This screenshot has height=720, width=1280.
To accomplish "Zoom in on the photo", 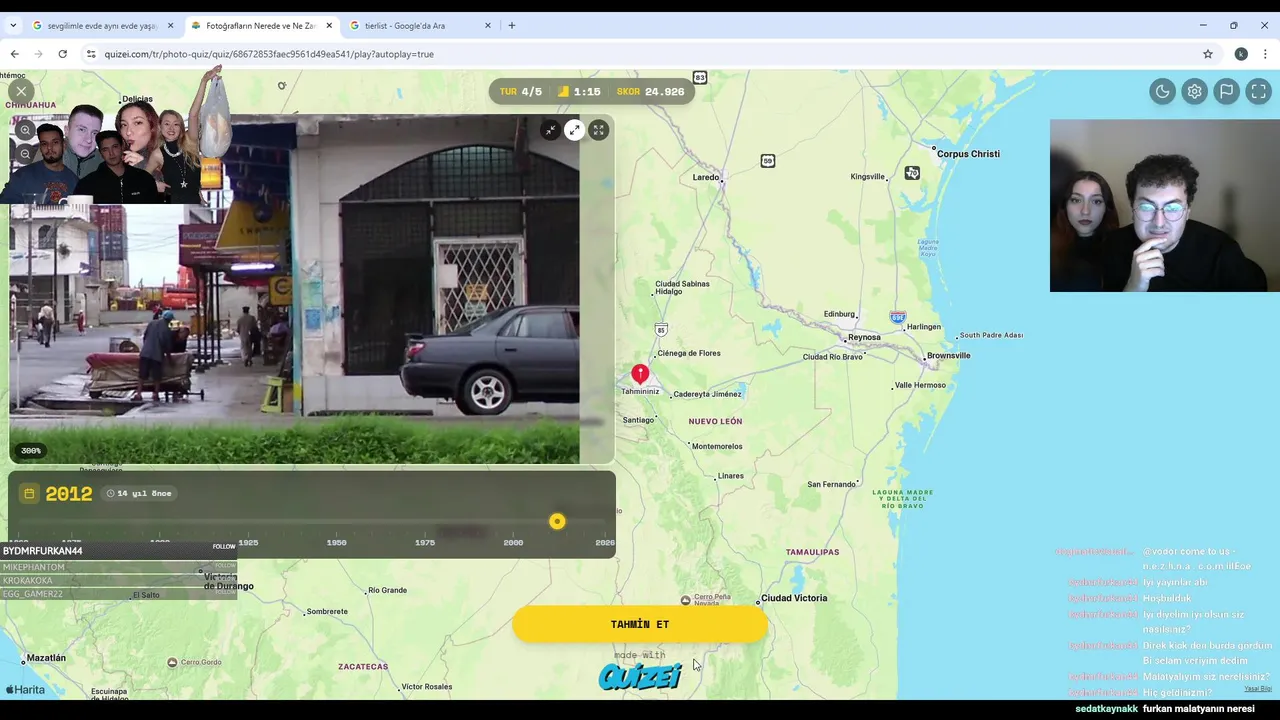I will pyautogui.click(x=25, y=131).
